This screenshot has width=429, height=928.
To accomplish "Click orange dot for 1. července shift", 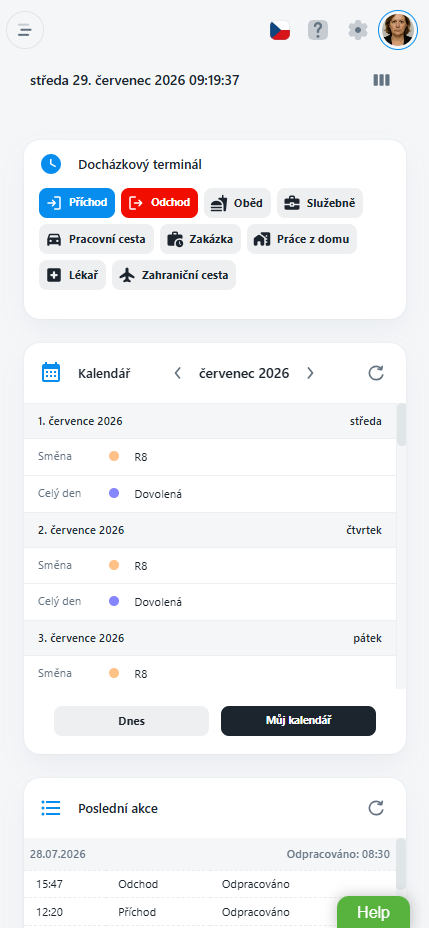I will tap(114, 456).
